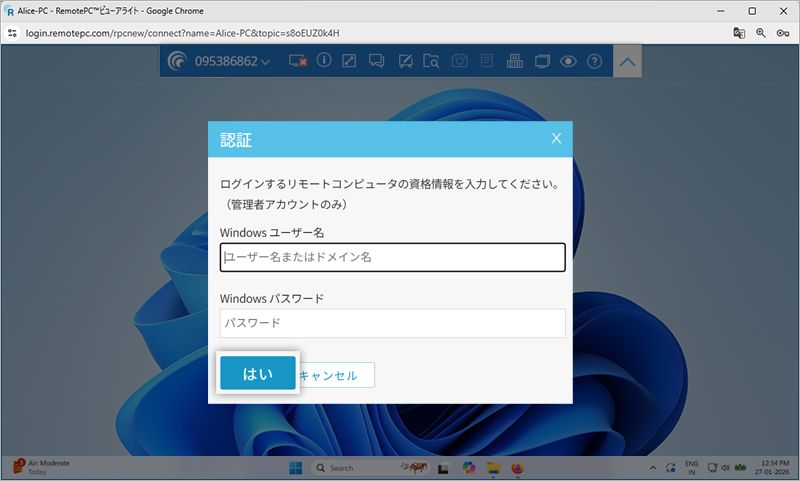Open the help question mark icon

coord(594,61)
